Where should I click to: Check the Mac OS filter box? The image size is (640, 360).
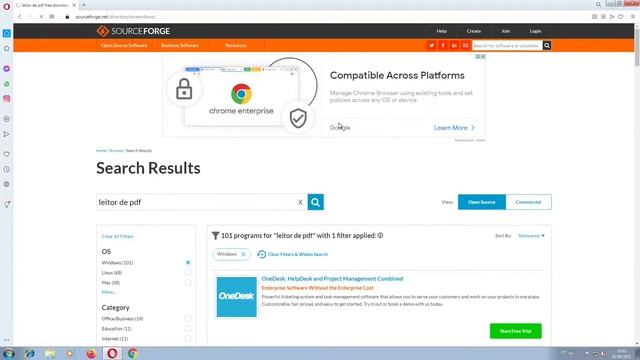point(188,282)
